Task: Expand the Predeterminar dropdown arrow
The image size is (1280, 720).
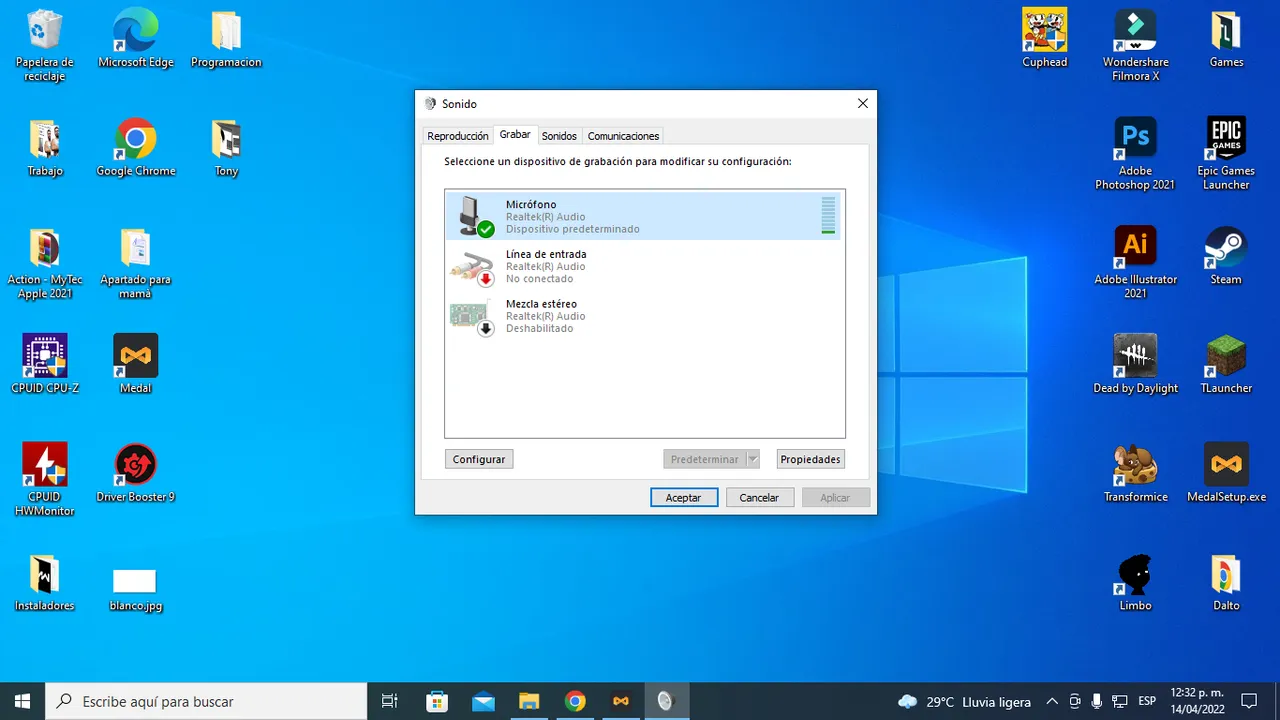Action: (x=753, y=459)
